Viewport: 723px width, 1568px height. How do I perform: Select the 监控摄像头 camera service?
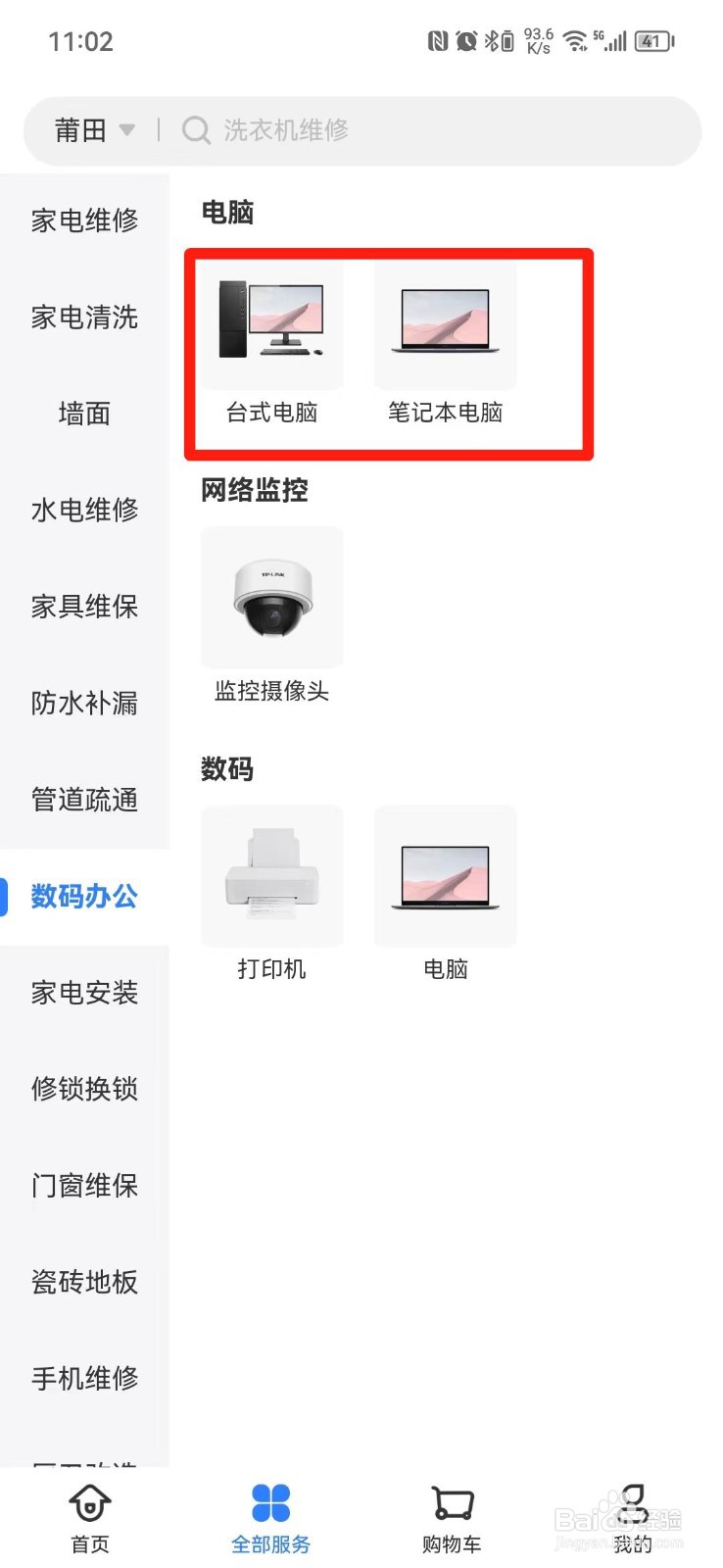point(271,615)
